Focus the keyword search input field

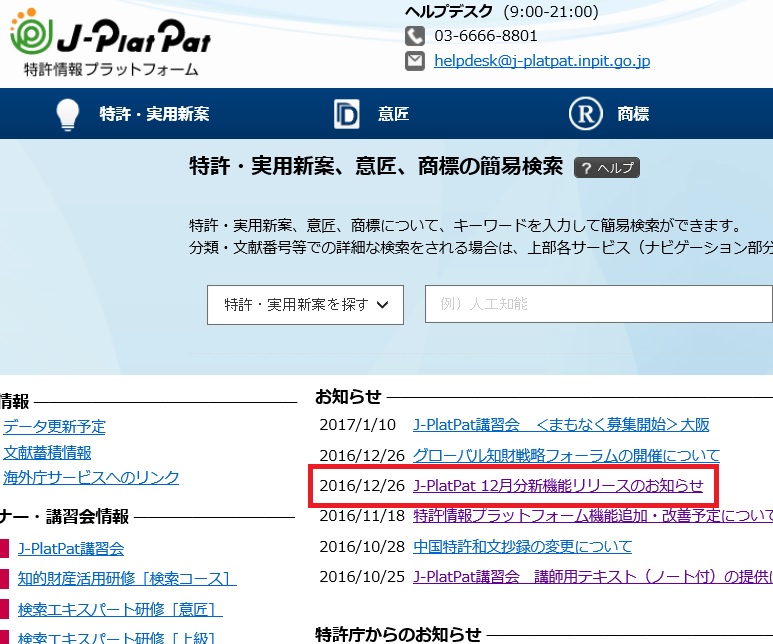point(598,304)
